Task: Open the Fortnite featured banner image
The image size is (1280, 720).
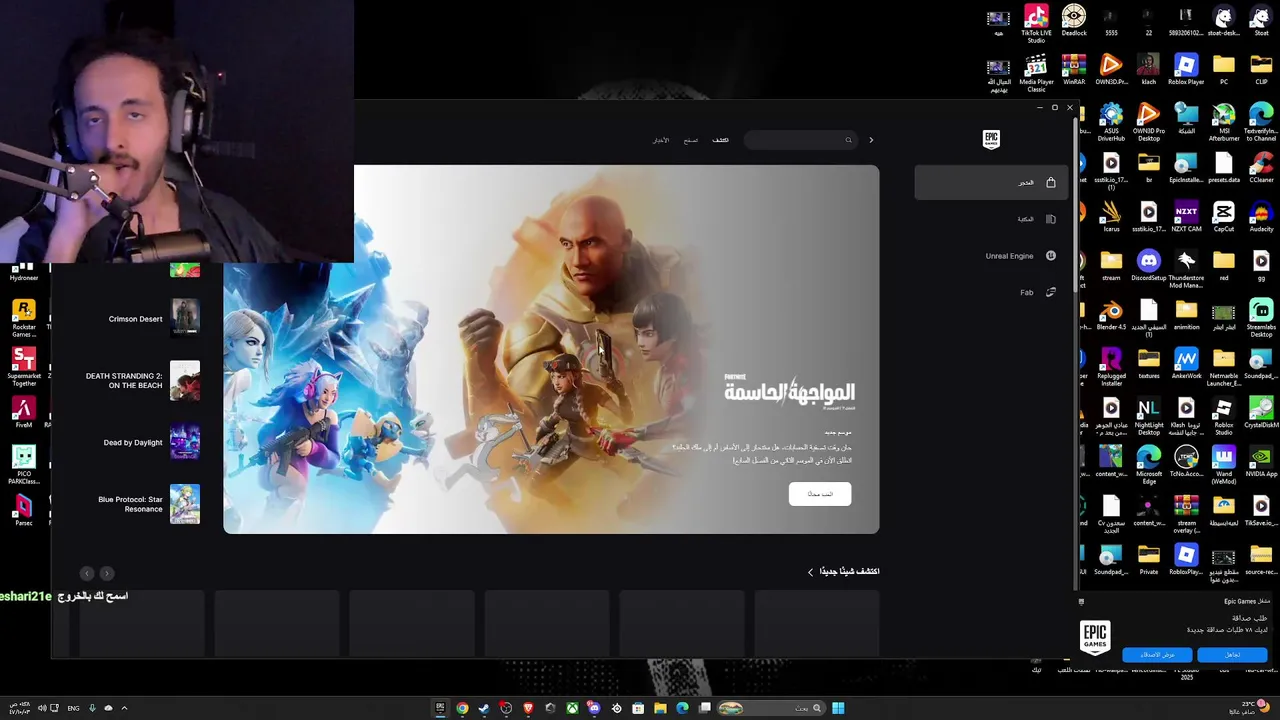Action: (551, 349)
